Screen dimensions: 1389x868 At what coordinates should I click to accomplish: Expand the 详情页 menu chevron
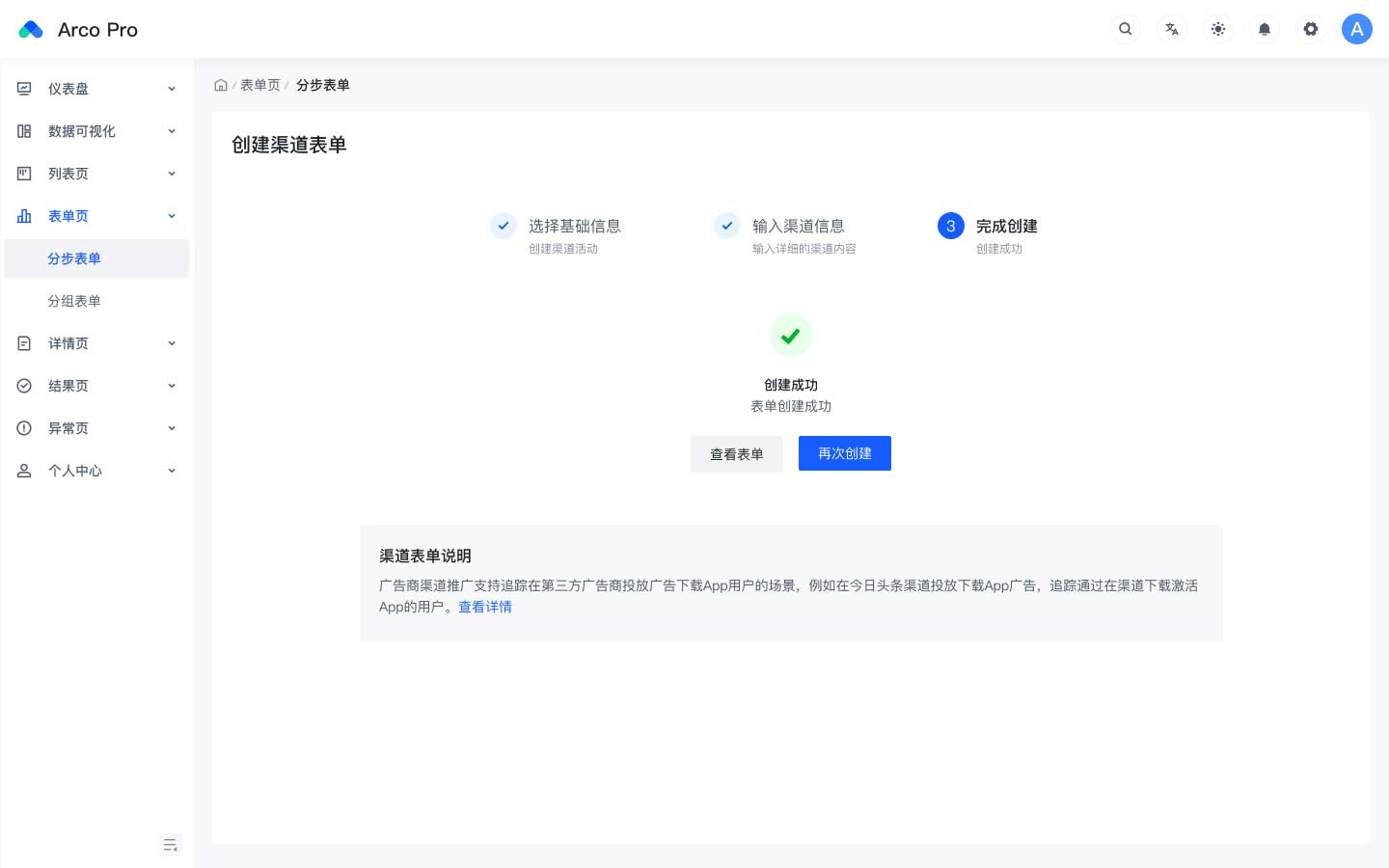click(x=172, y=343)
